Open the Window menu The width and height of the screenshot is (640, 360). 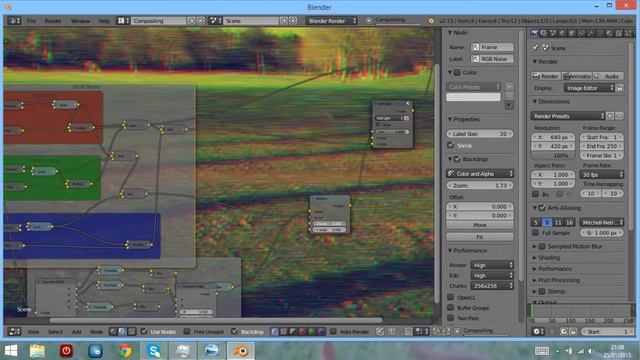[x=80, y=21]
